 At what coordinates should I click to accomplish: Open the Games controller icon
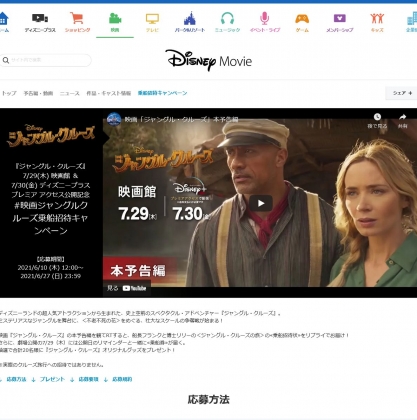[x=302, y=19]
